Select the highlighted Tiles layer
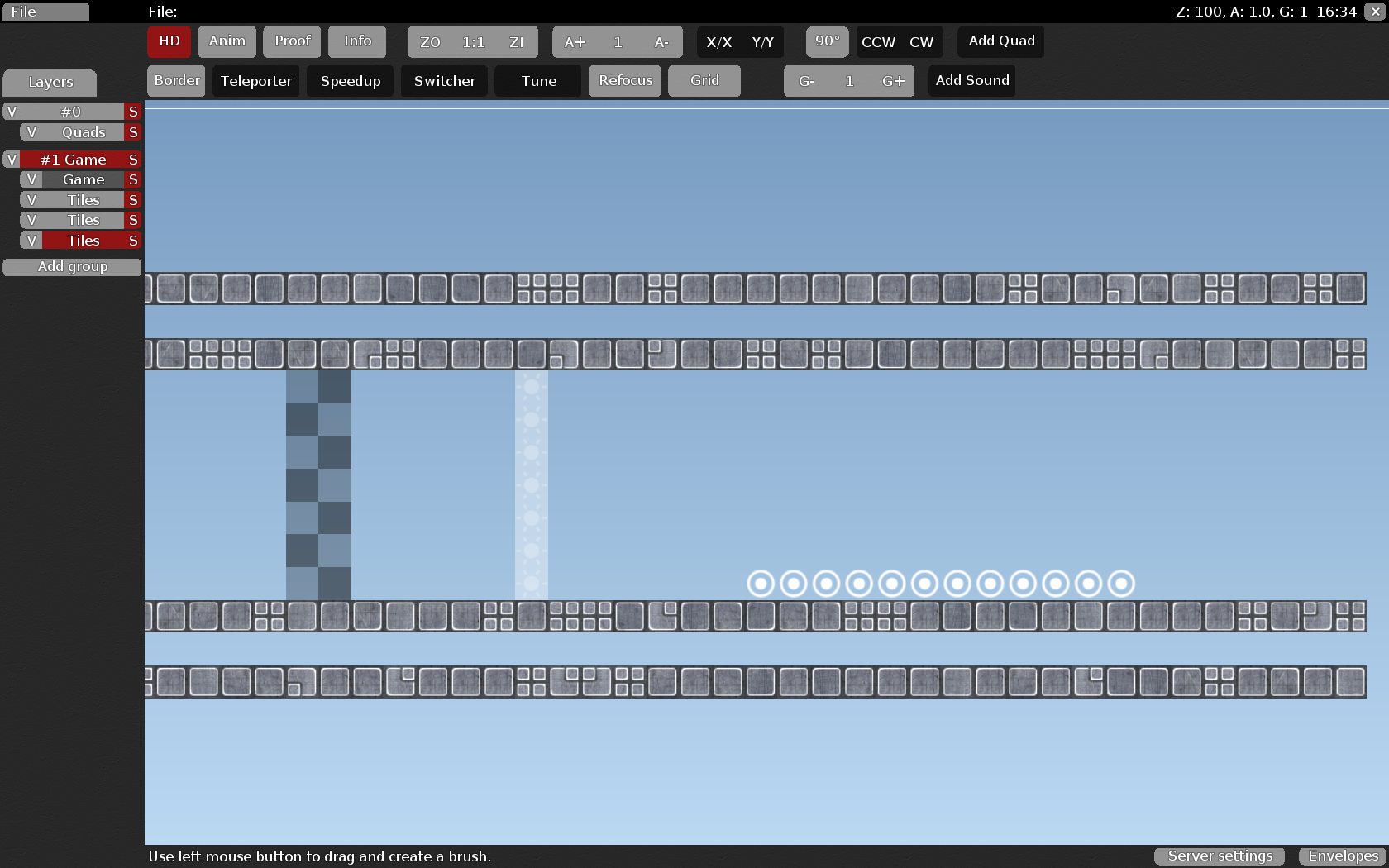Screen dimensions: 1389x868 coord(83,240)
